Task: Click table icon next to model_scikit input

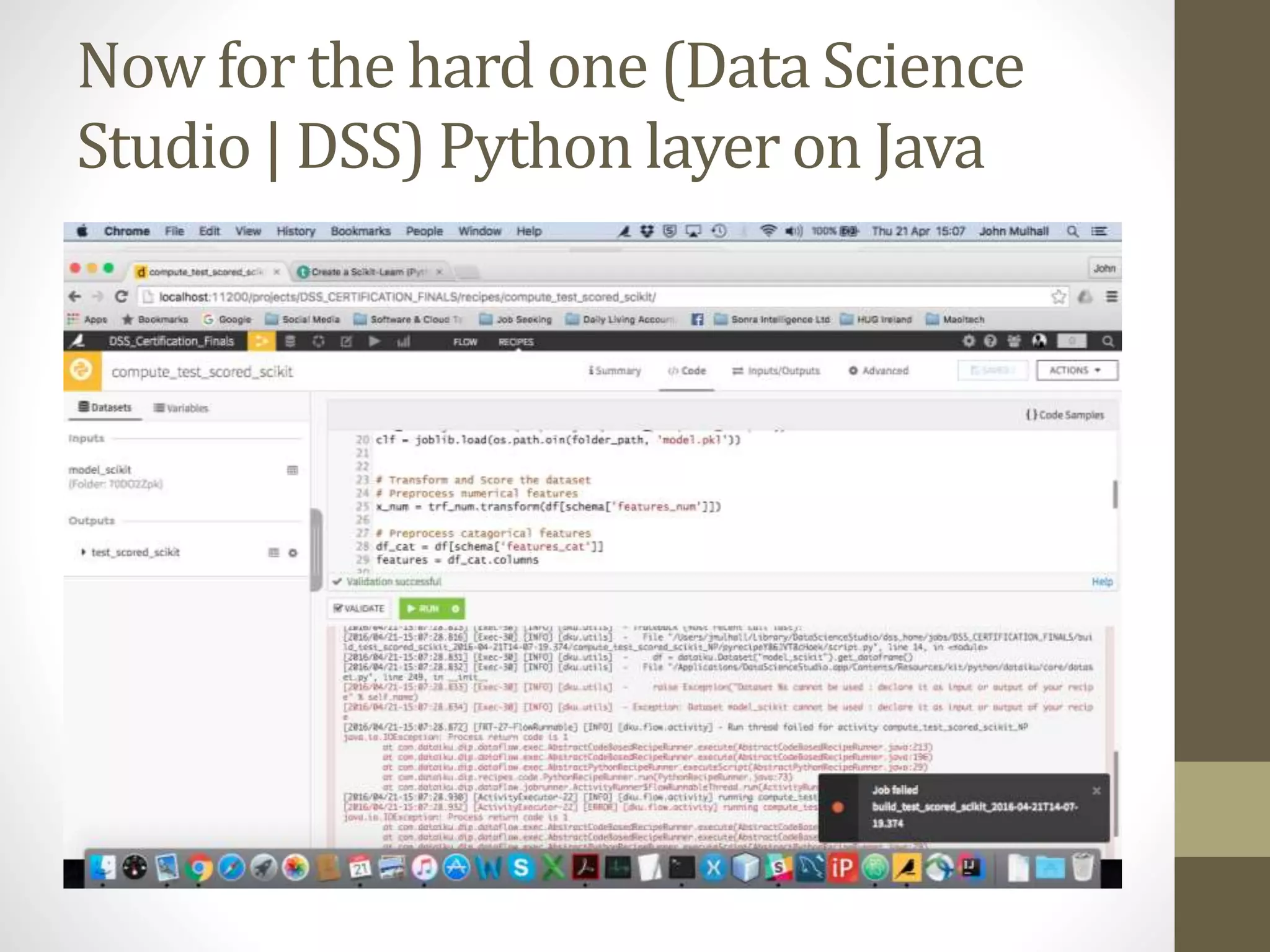Action: point(293,470)
